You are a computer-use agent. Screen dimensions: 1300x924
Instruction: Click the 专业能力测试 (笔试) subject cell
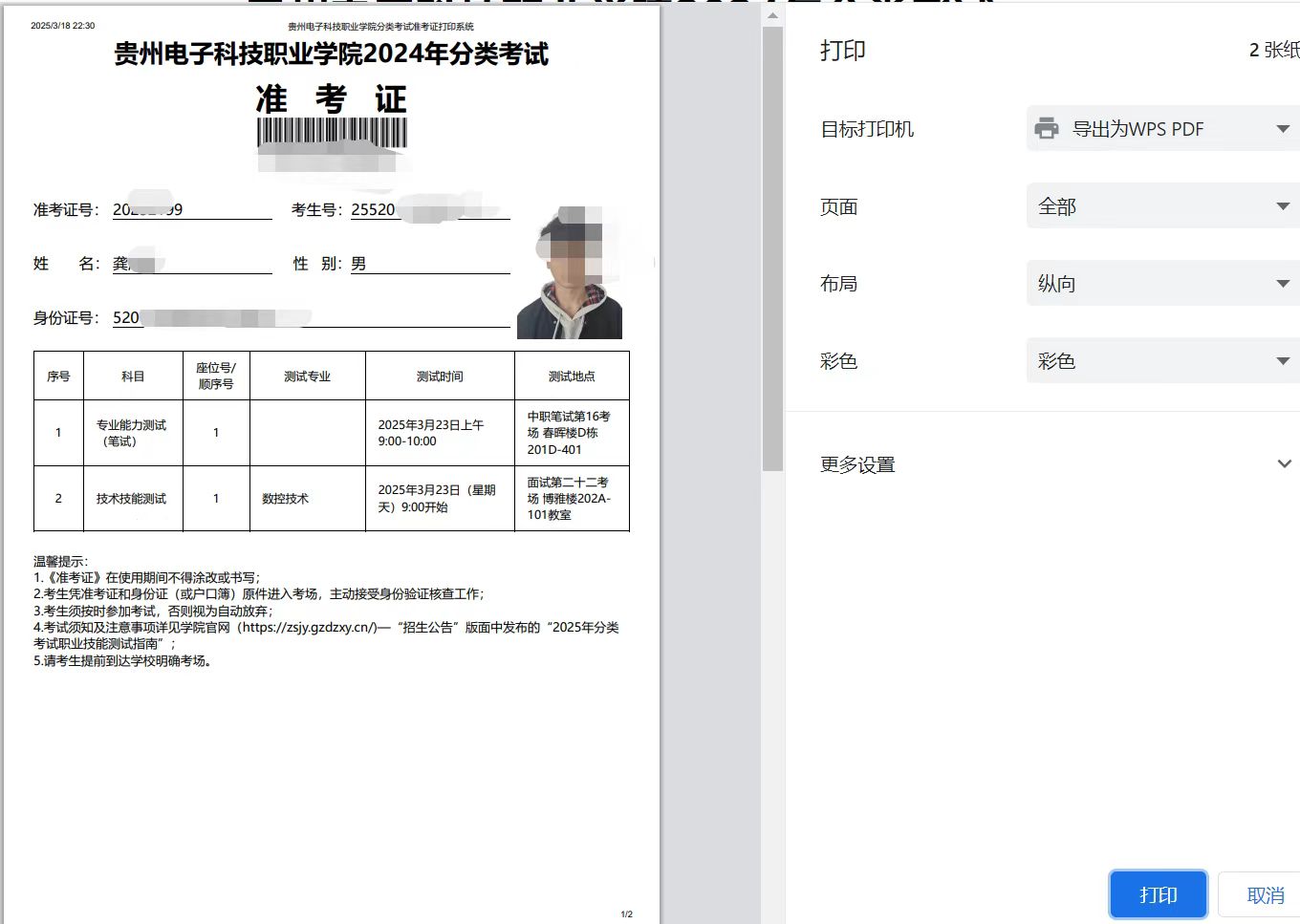pyautogui.click(x=132, y=433)
